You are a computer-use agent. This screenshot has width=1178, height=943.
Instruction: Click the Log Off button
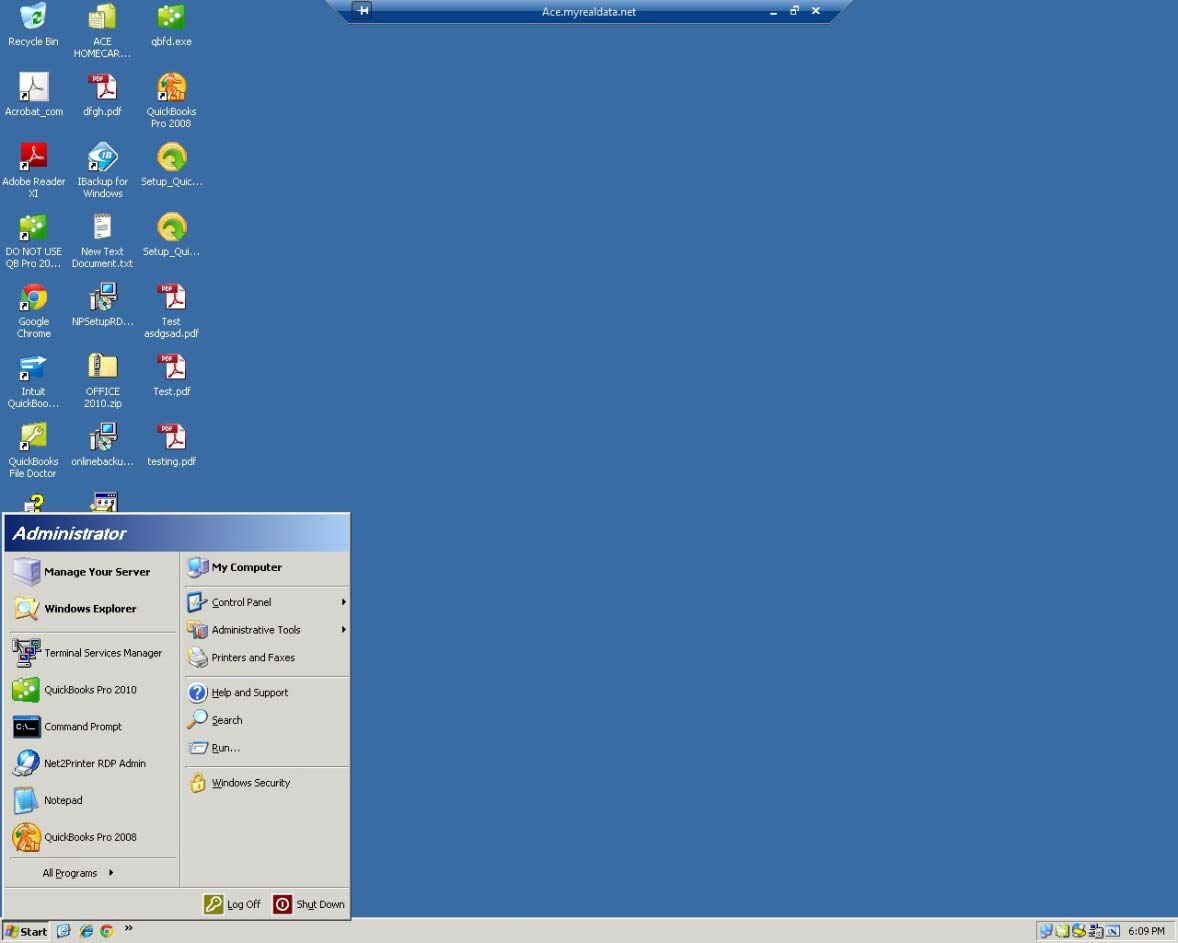(x=232, y=904)
